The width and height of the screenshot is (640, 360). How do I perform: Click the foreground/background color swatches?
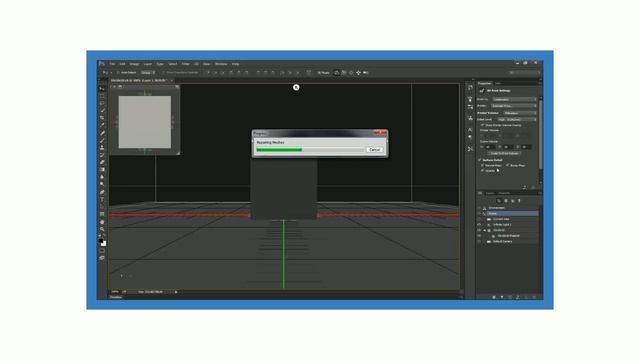[x=102, y=242]
